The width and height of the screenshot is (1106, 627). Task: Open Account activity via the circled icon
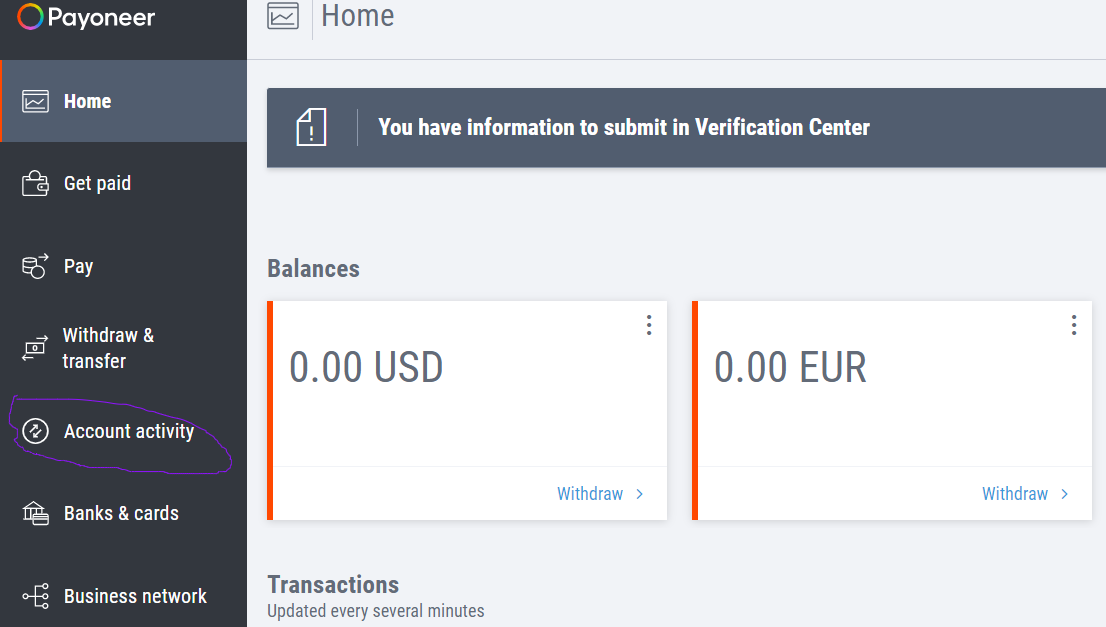[x=35, y=431]
